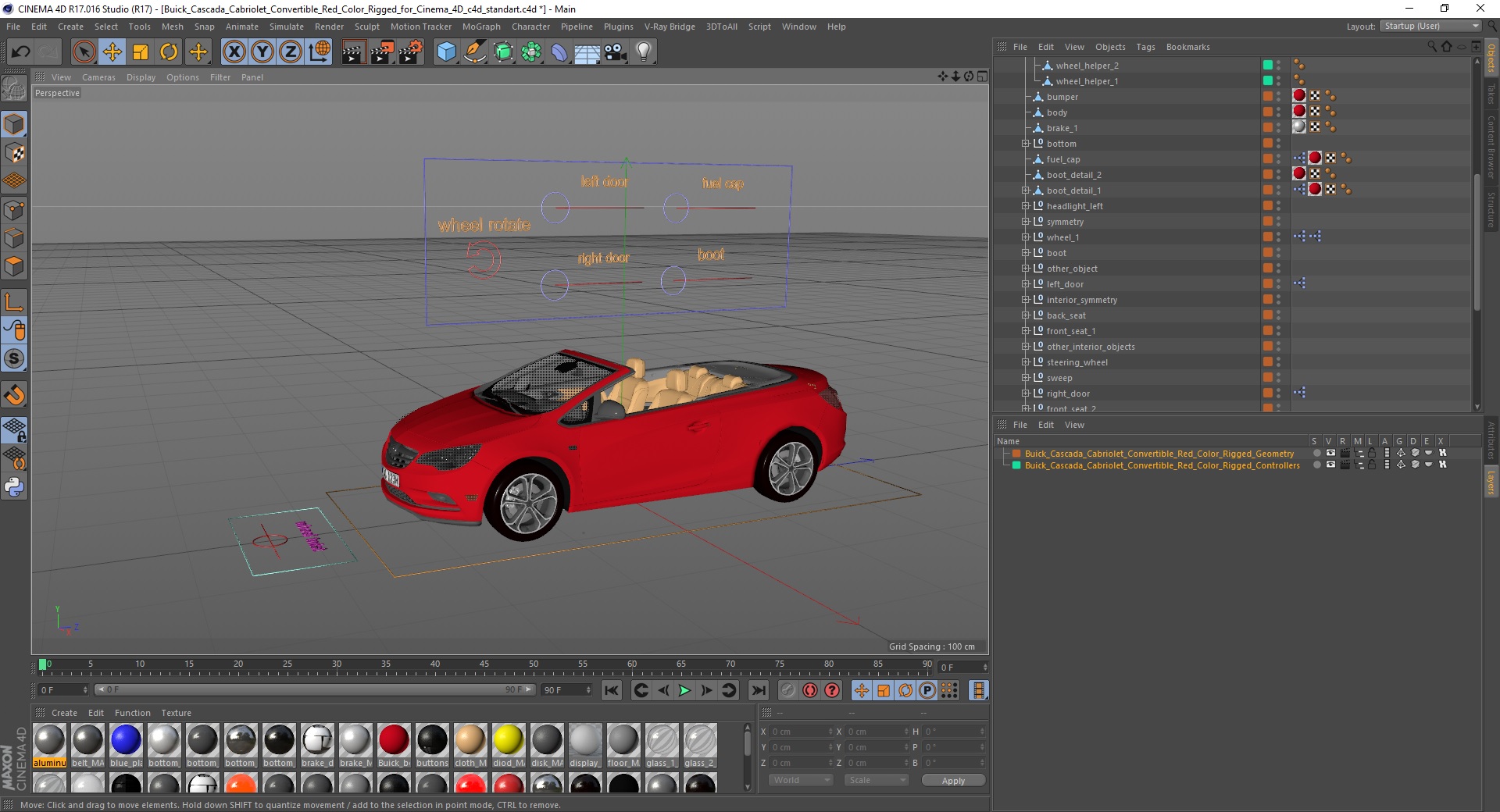Click Record Active Objects button
Image resolution: width=1500 pixels, height=812 pixels.
[788, 690]
